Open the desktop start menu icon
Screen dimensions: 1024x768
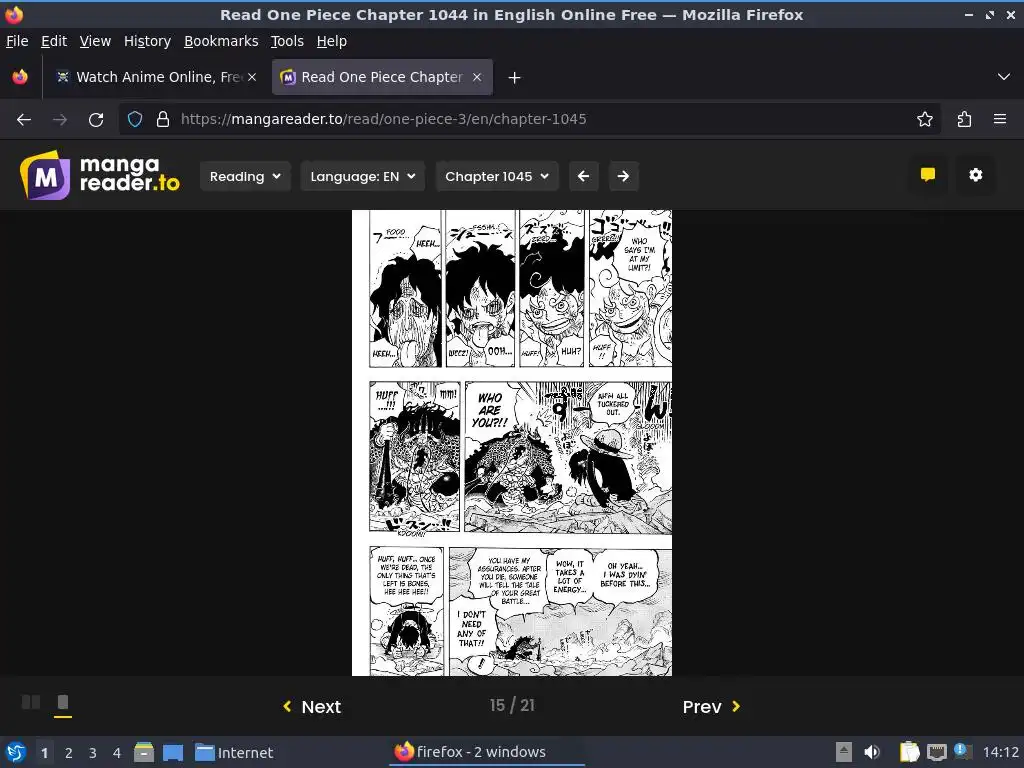click(x=15, y=752)
